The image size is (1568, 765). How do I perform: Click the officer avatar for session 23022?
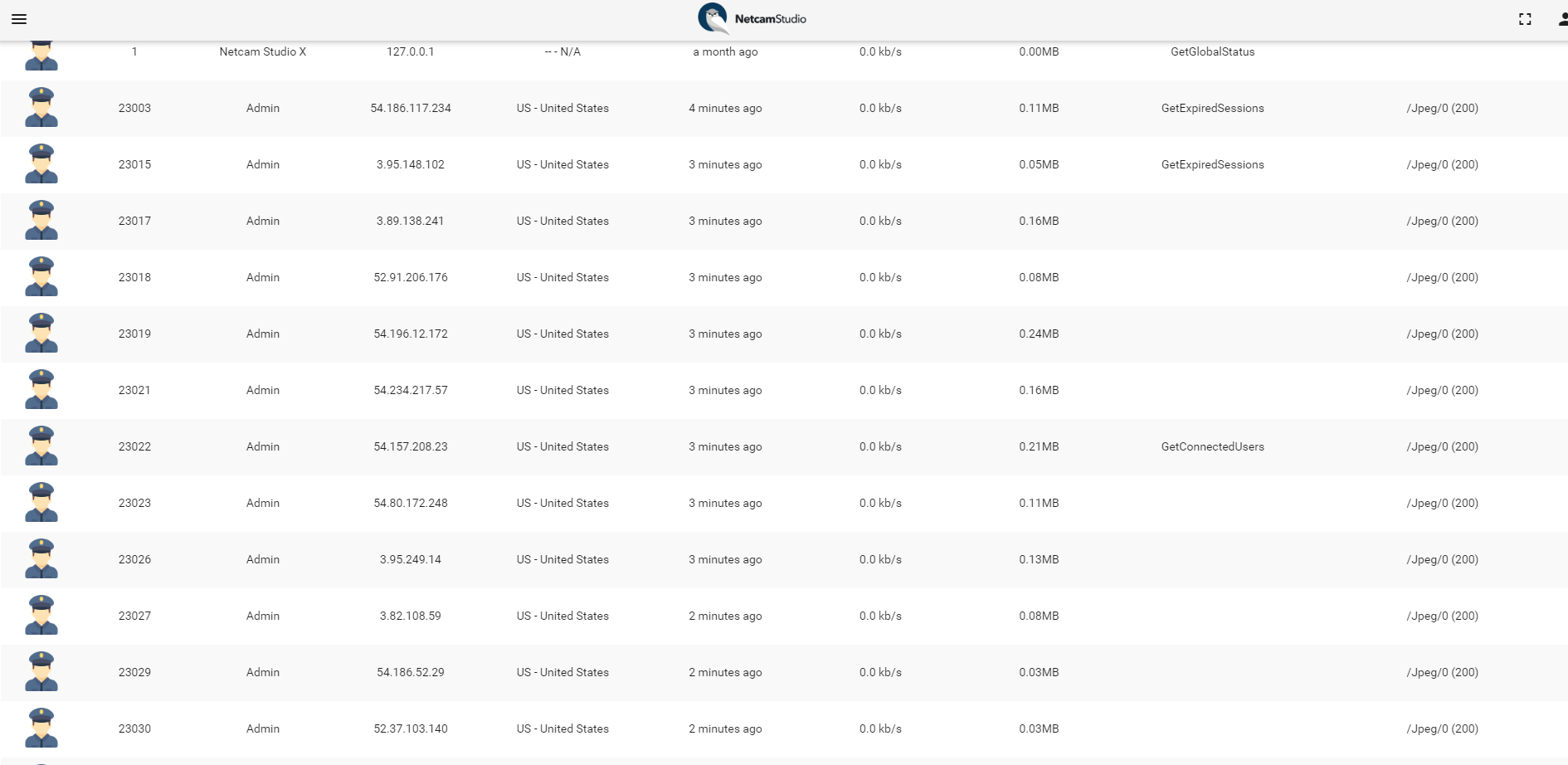point(41,446)
